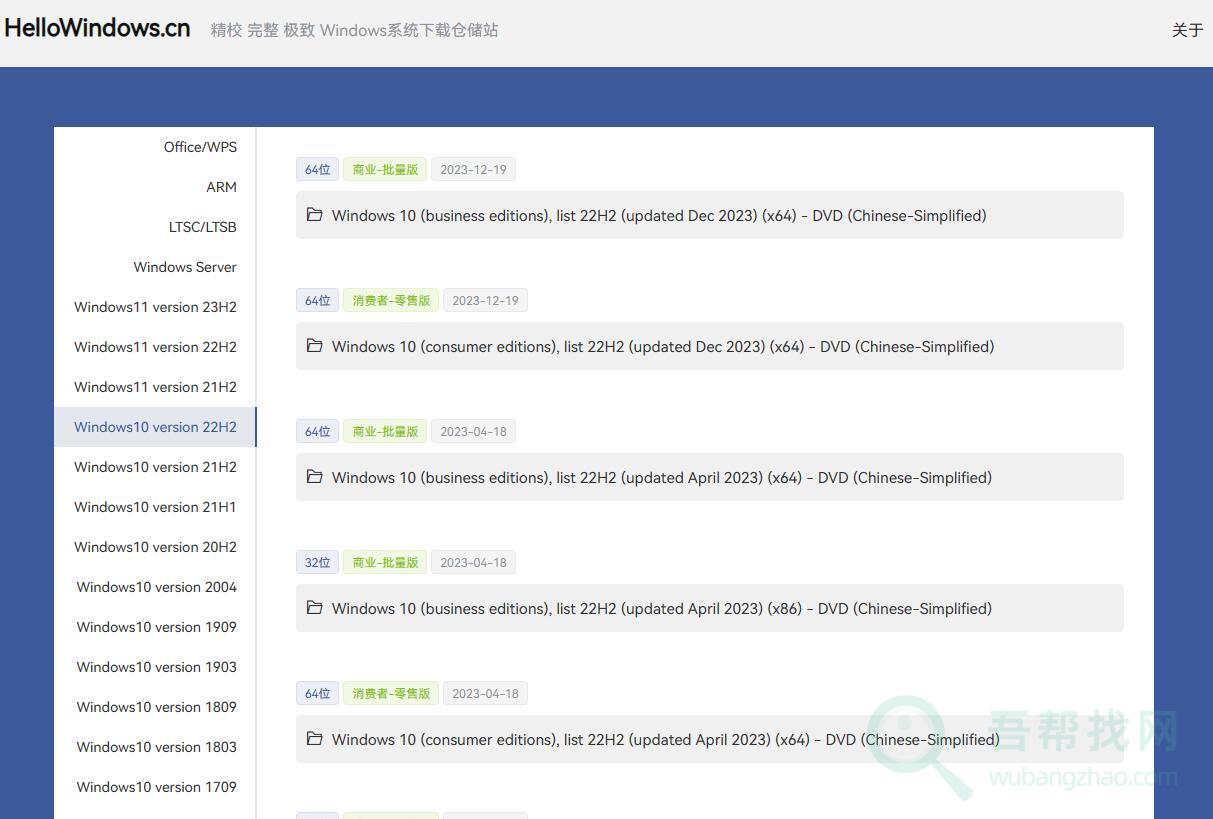
Task: Switch to Windows10 version 21H2
Action: tap(155, 467)
